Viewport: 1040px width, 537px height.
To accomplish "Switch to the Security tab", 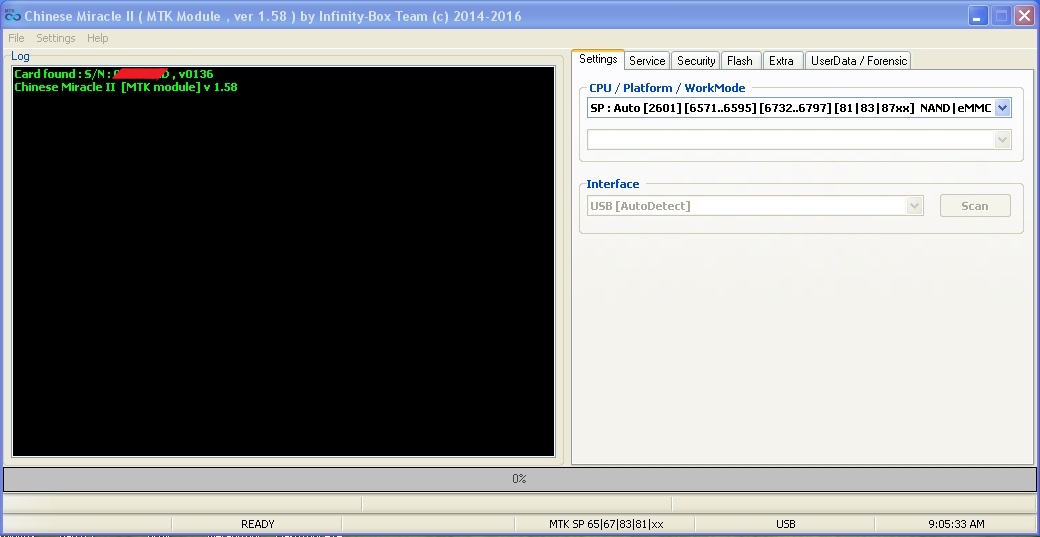I will [696, 60].
